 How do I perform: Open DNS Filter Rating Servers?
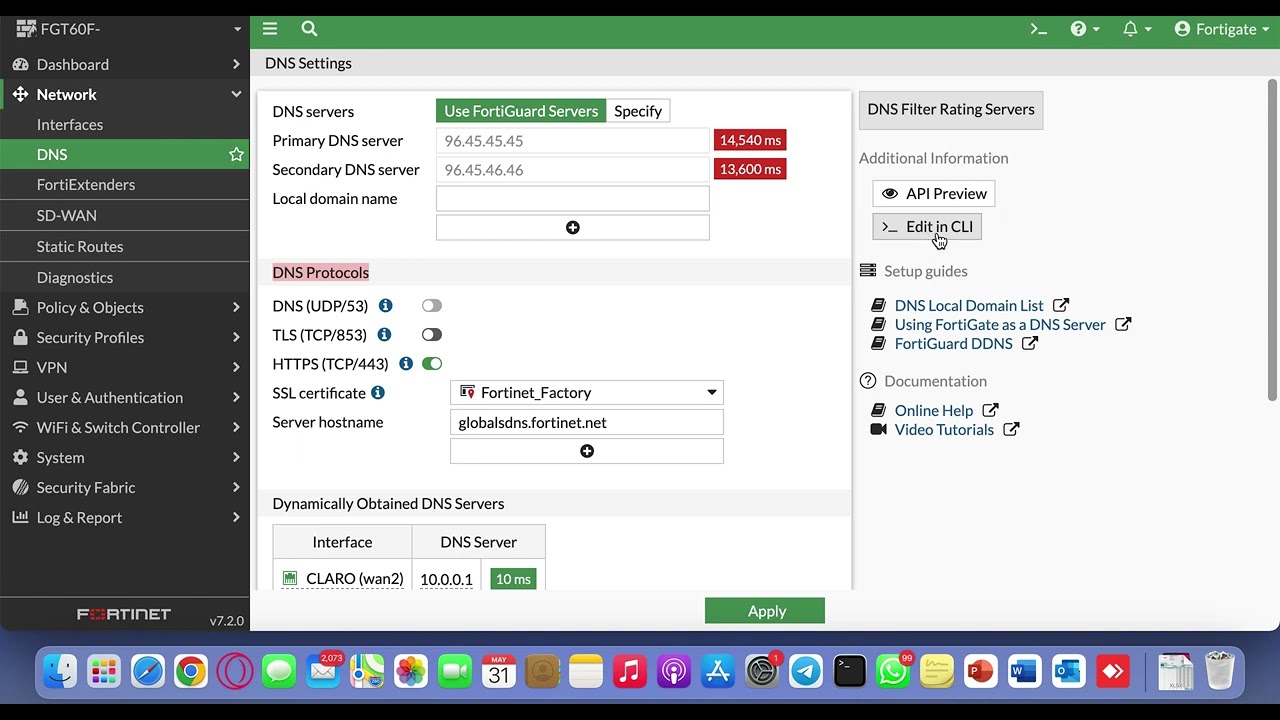click(x=951, y=110)
